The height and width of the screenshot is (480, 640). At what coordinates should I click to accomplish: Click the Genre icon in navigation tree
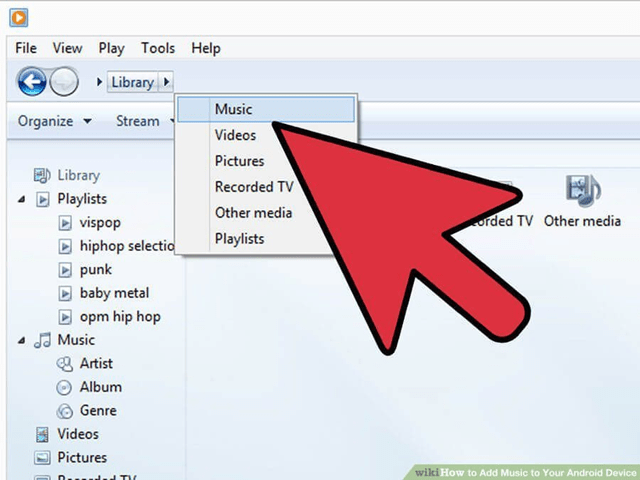pyautogui.click(x=64, y=411)
